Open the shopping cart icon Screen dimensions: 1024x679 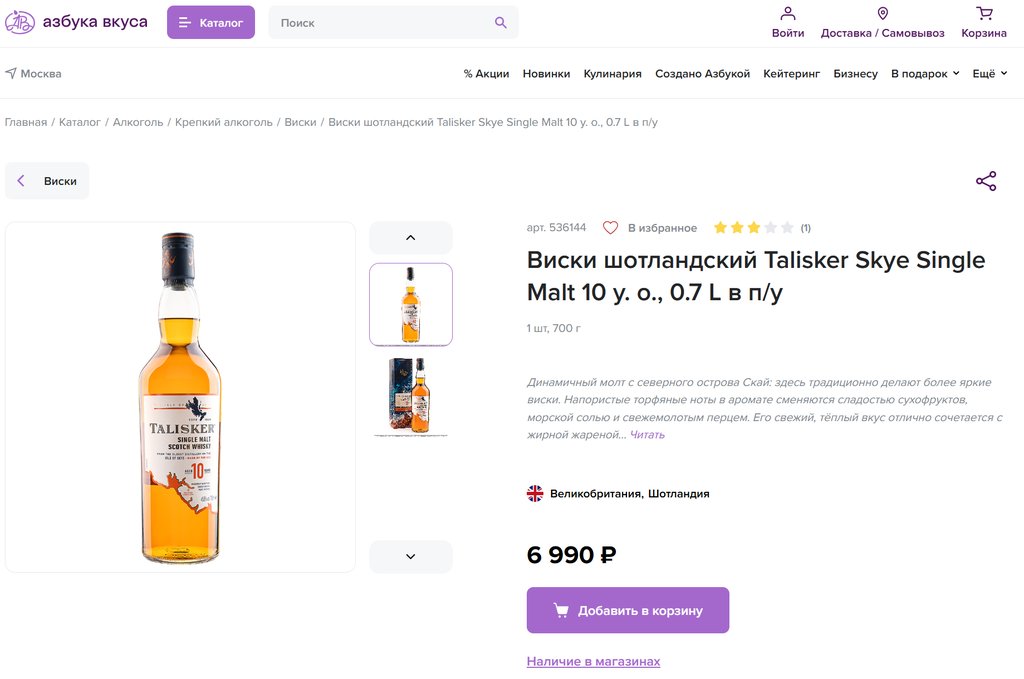tap(984, 14)
